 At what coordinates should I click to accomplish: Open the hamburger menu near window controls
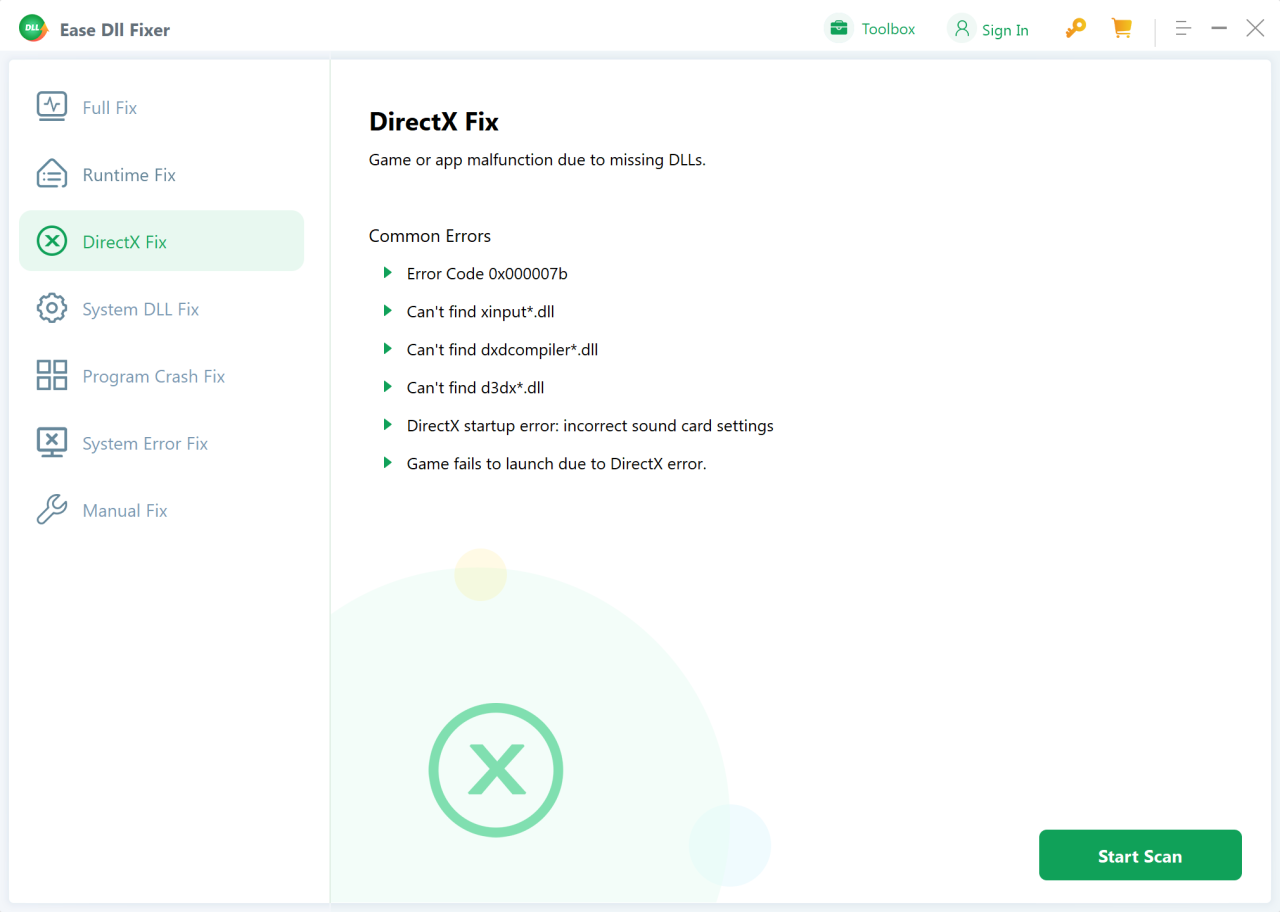point(1183,28)
